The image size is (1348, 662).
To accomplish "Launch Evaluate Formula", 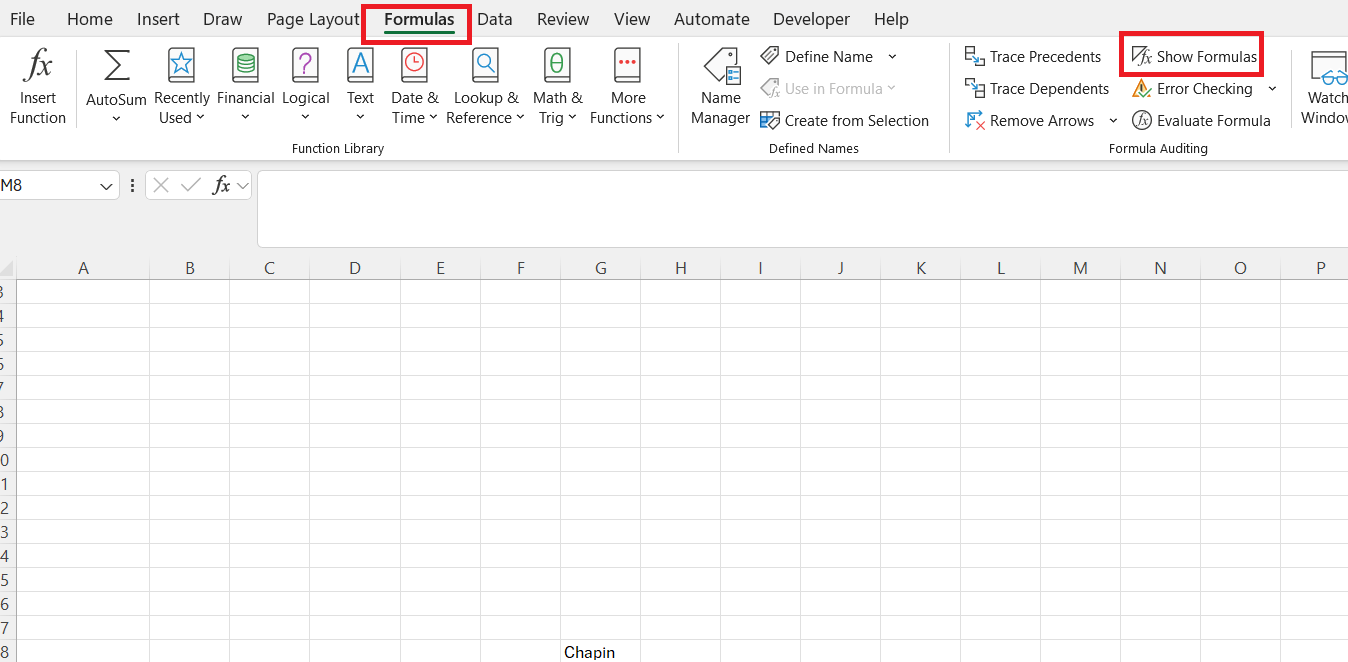I will tap(1201, 120).
